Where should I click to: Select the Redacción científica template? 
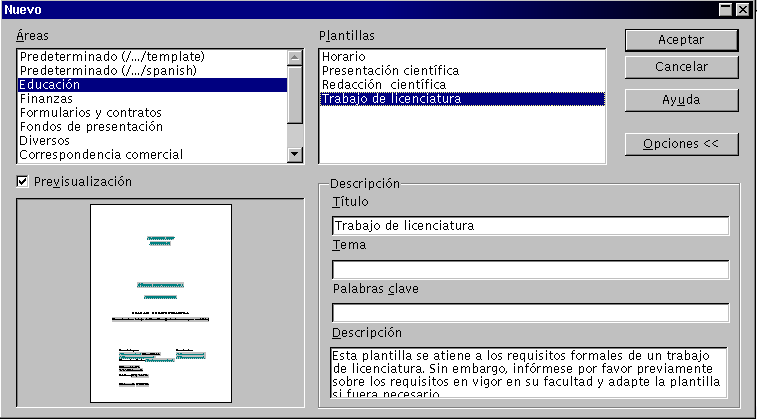coord(383,85)
